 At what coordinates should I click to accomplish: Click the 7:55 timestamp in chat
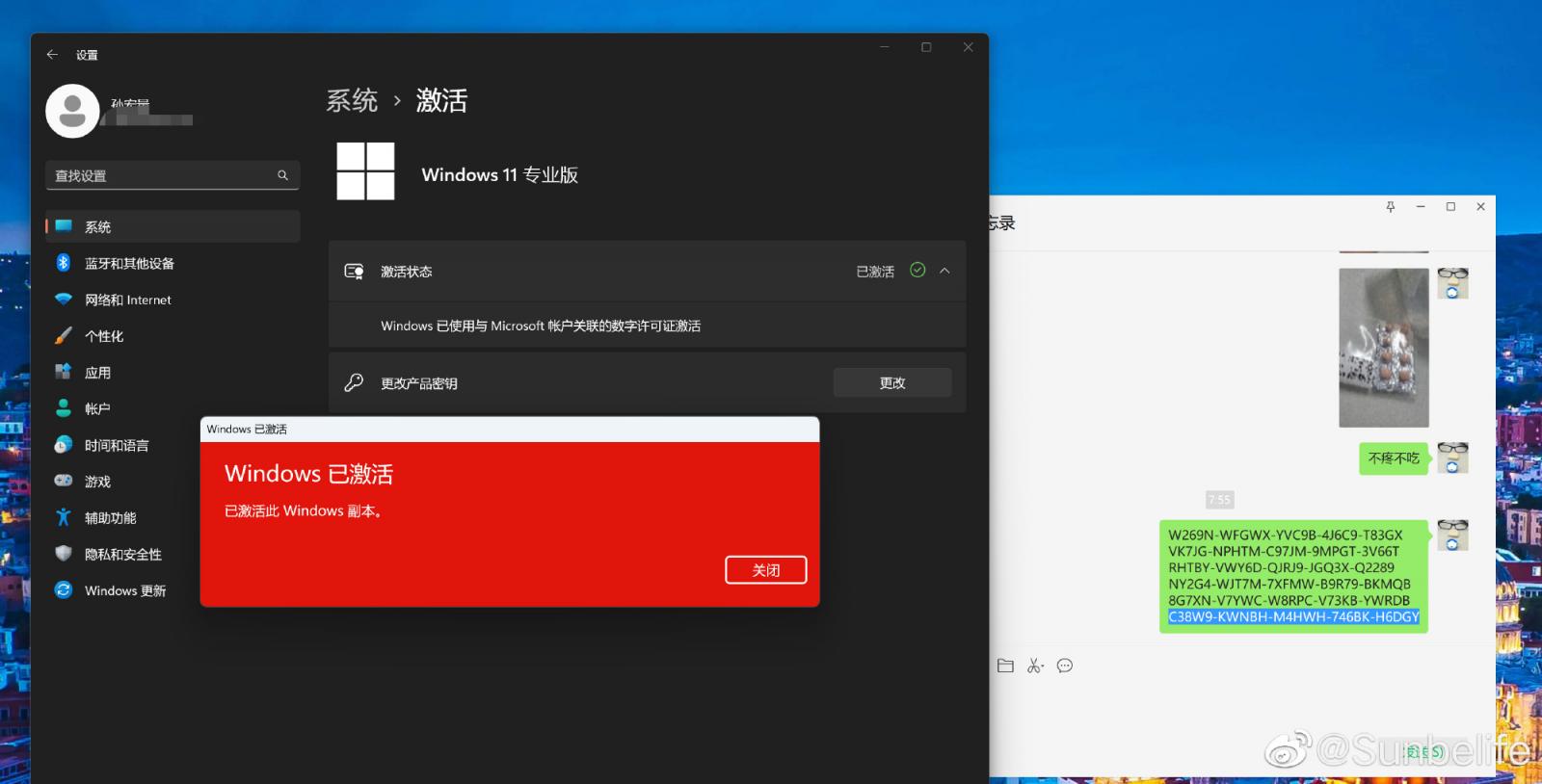(1219, 499)
